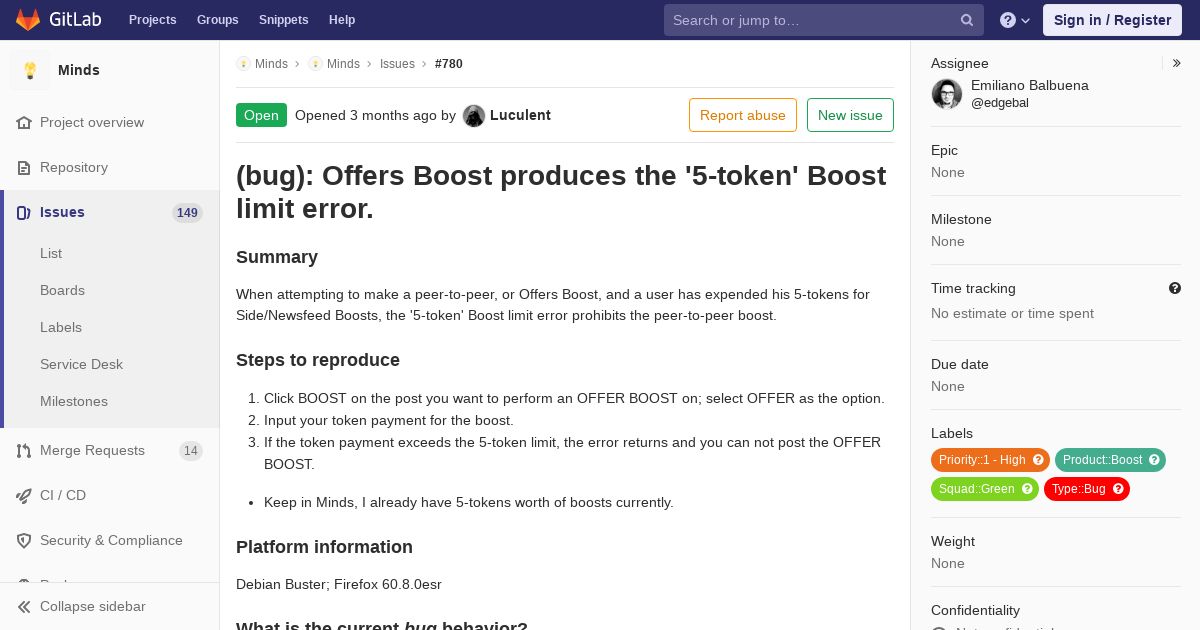Click help icon on Product::Boost label
1200x630 pixels.
tap(1154, 460)
